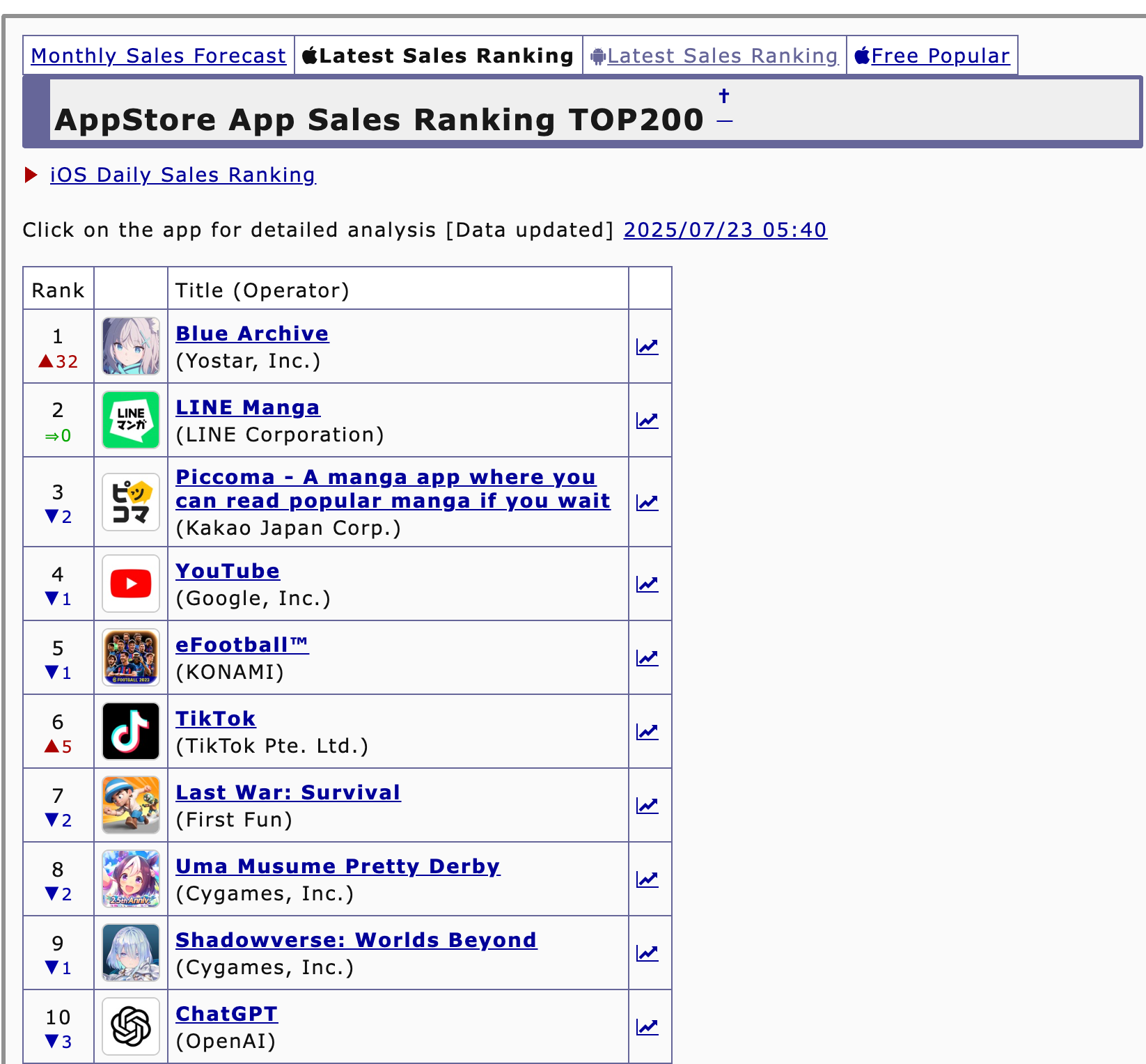Click the dagger footnote link beside heading
Screen dimensions: 1146x1064
click(724, 95)
